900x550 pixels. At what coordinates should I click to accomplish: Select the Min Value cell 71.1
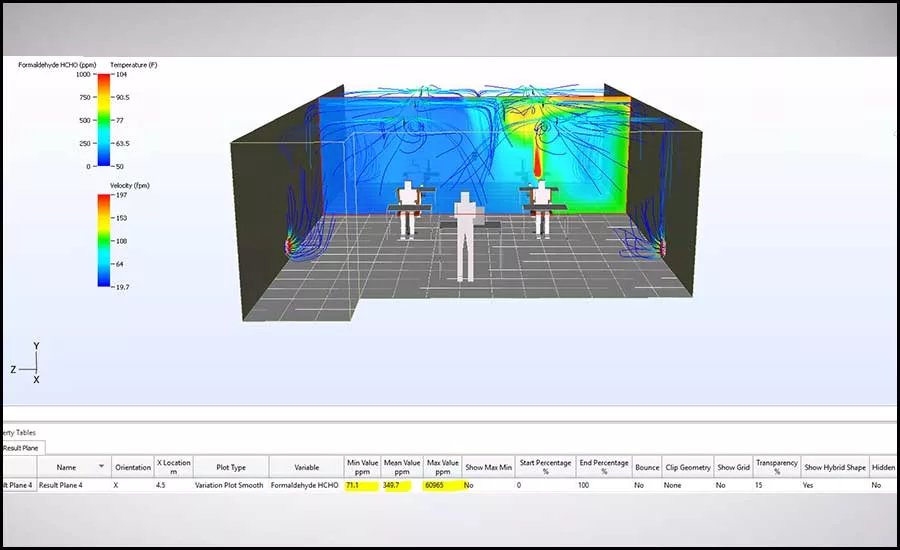(362, 485)
